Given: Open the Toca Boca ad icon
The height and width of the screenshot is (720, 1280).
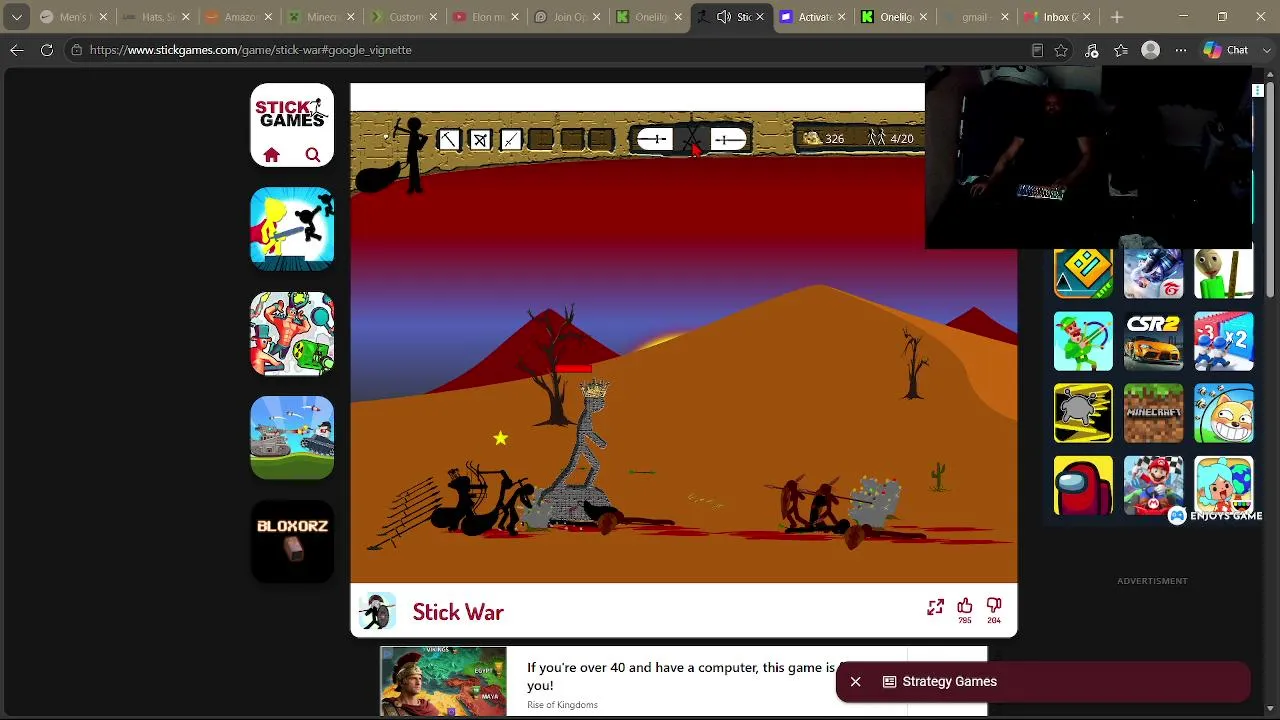Looking at the screenshot, I should click(1224, 485).
